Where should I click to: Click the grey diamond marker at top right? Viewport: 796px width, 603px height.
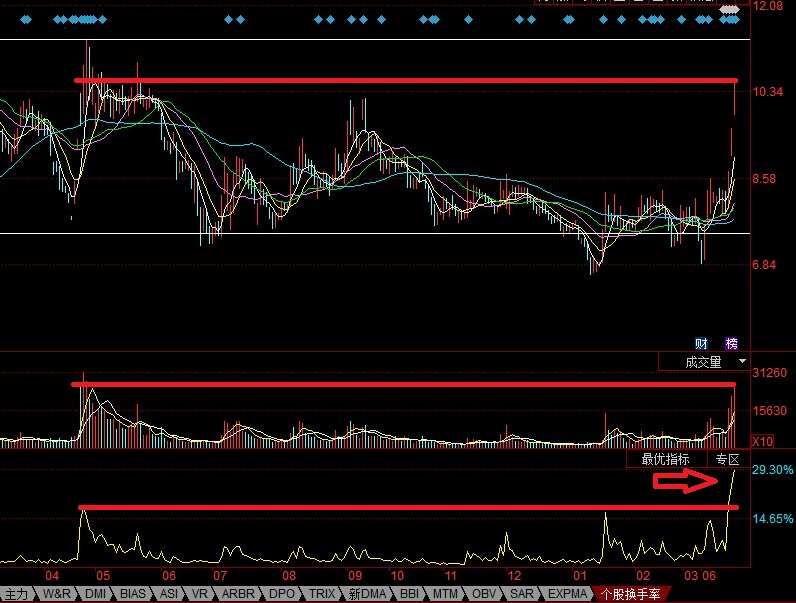[x=729, y=9]
